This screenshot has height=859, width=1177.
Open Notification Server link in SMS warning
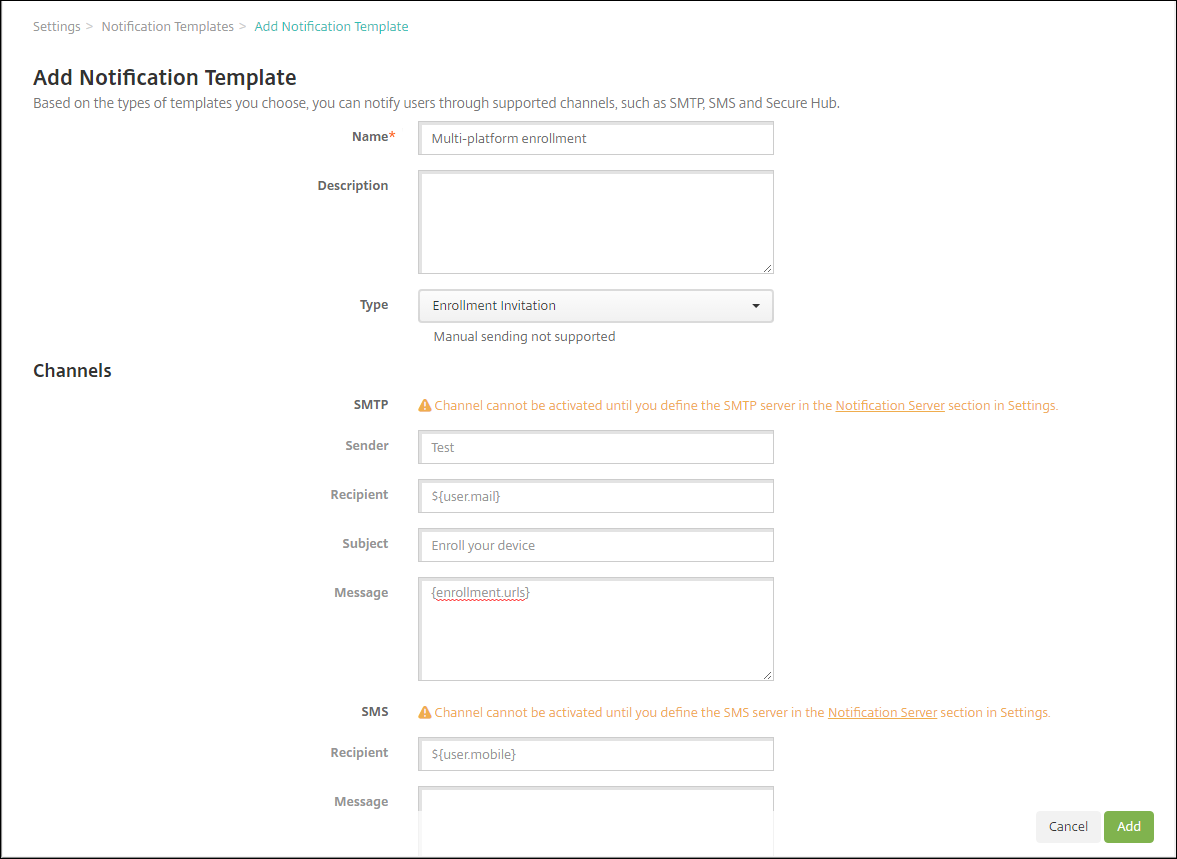pyautogui.click(x=882, y=713)
